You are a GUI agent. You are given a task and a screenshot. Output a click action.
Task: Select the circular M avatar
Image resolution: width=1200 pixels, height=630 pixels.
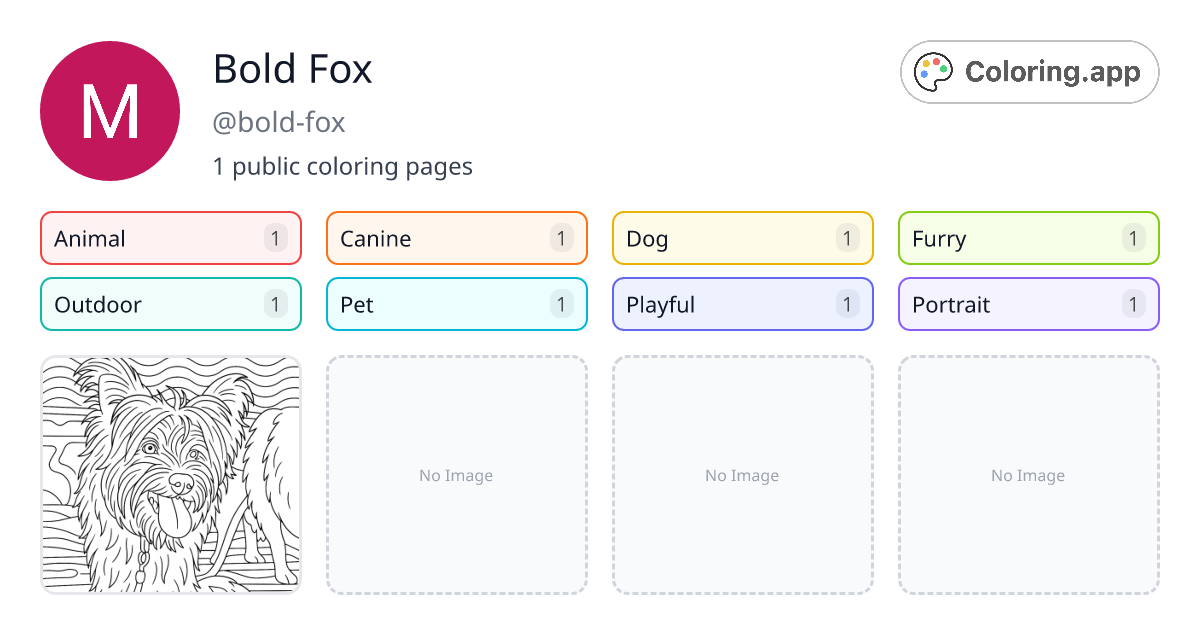[x=110, y=110]
